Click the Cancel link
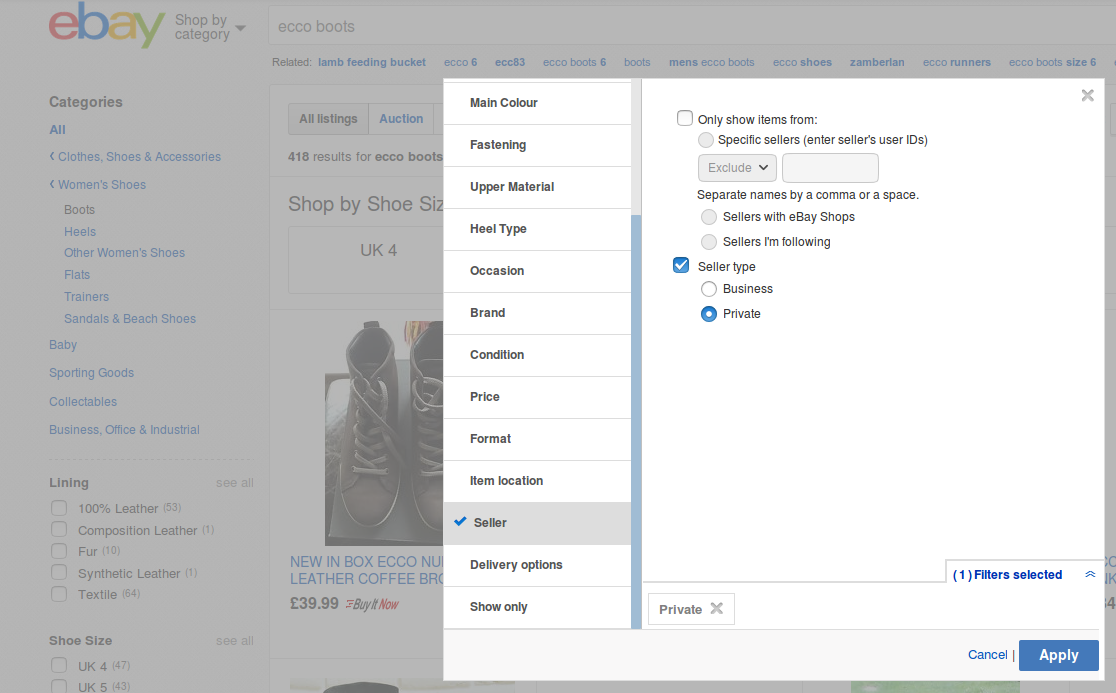 [x=987, y=655]
